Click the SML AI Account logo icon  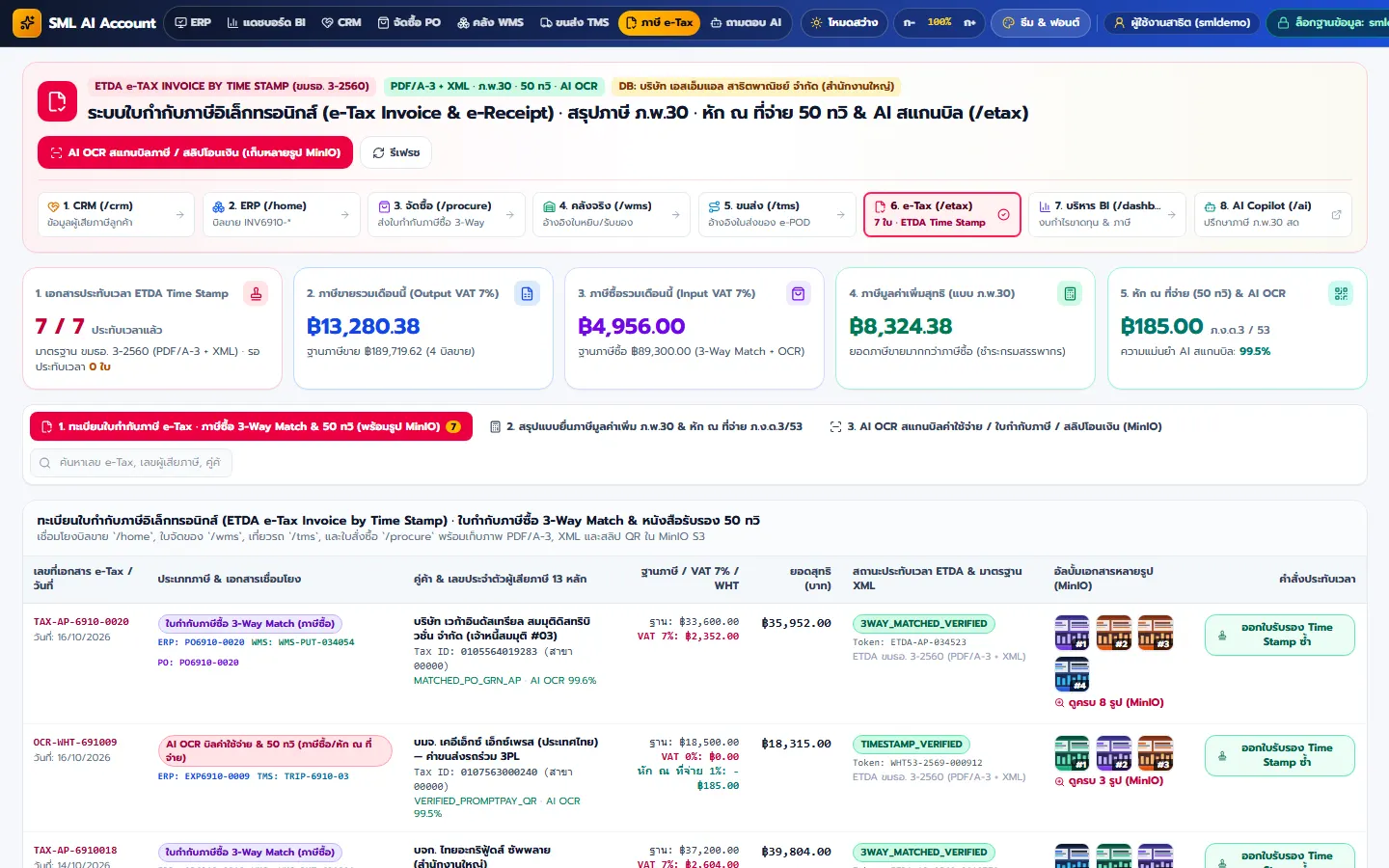click(27, 22)
